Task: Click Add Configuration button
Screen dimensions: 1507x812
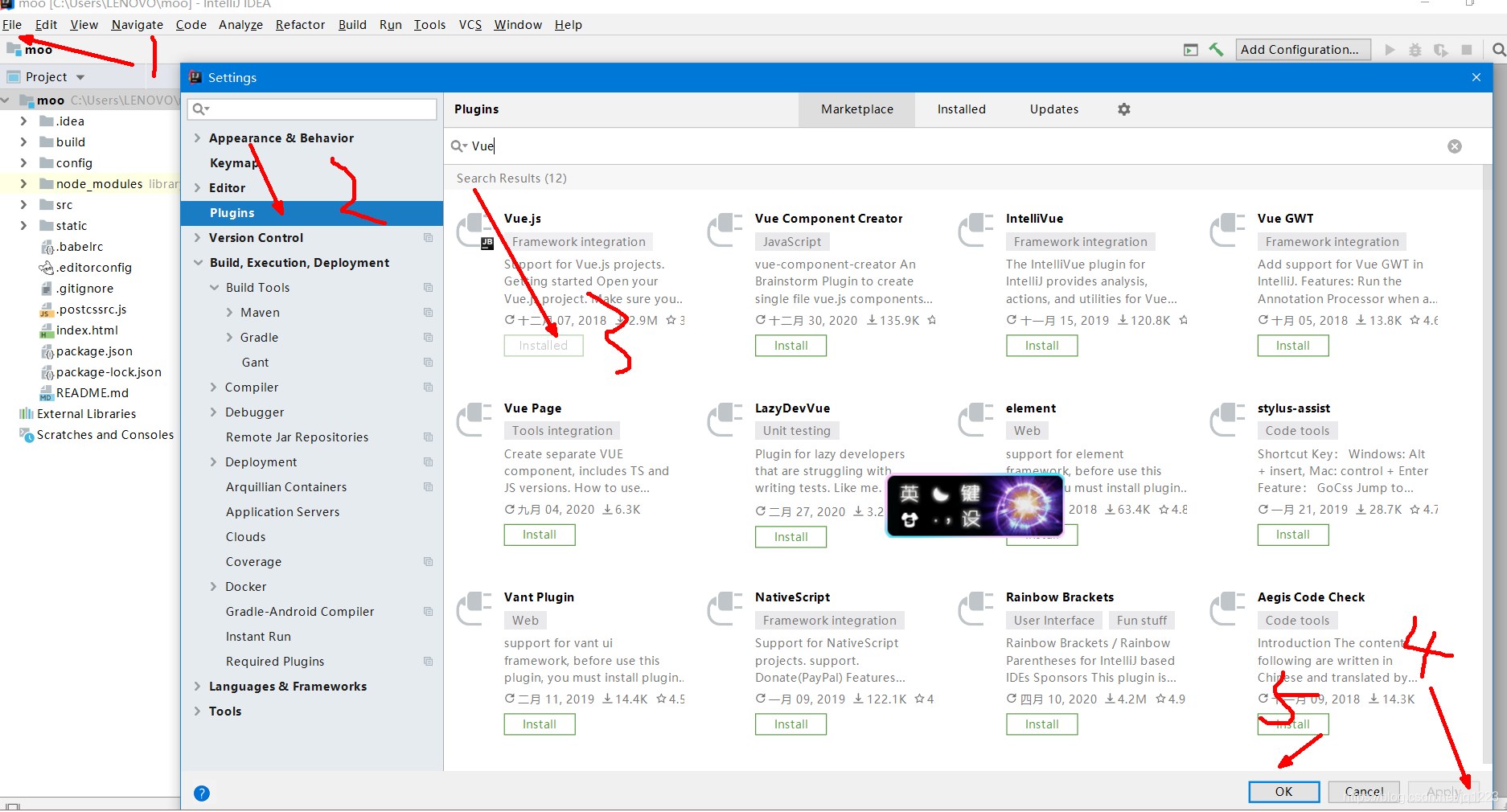Action: click(x=1303, y=50)
